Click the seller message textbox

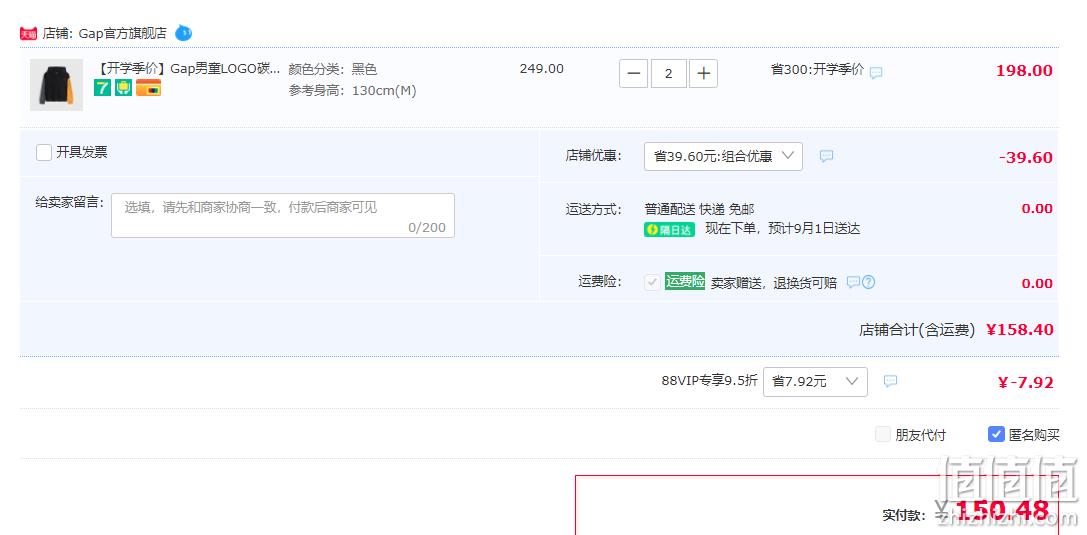pos(283,216)
